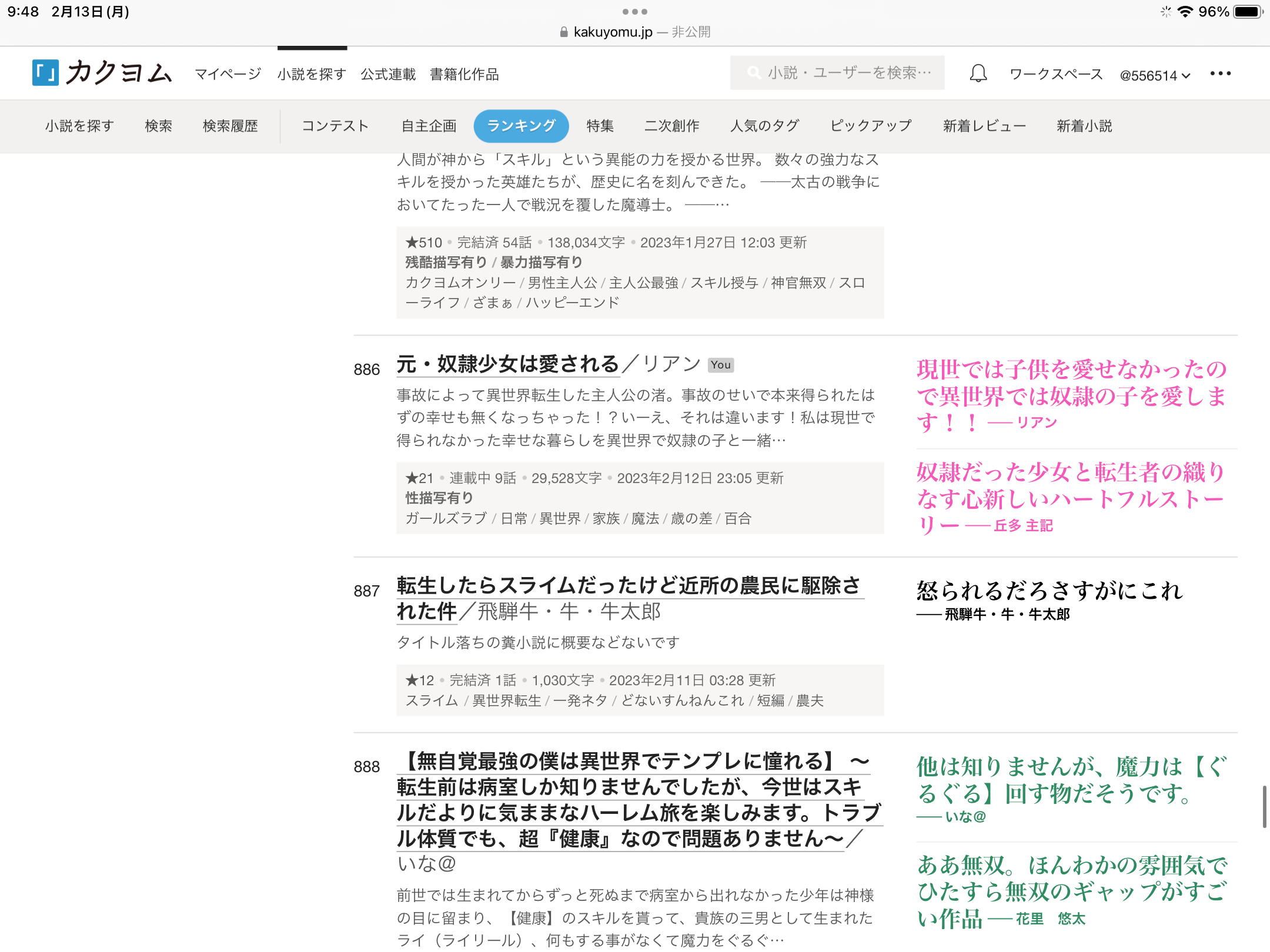Tap the three-dot multitasking indicator at top
This screenshot has width=1270, height=952.
634,12
